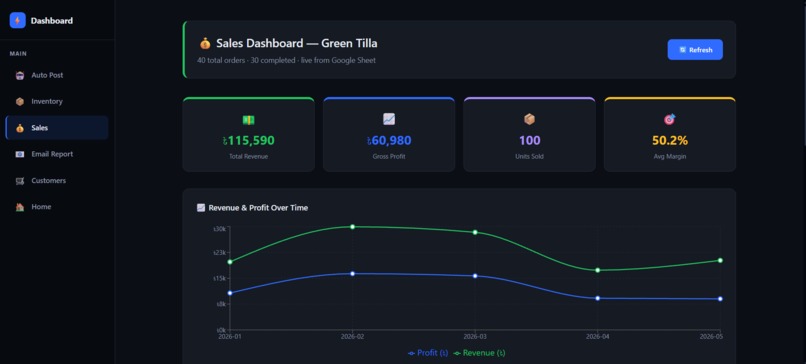Click the 23k y-axis label
The image size is (806, 364).
[219, 252]
